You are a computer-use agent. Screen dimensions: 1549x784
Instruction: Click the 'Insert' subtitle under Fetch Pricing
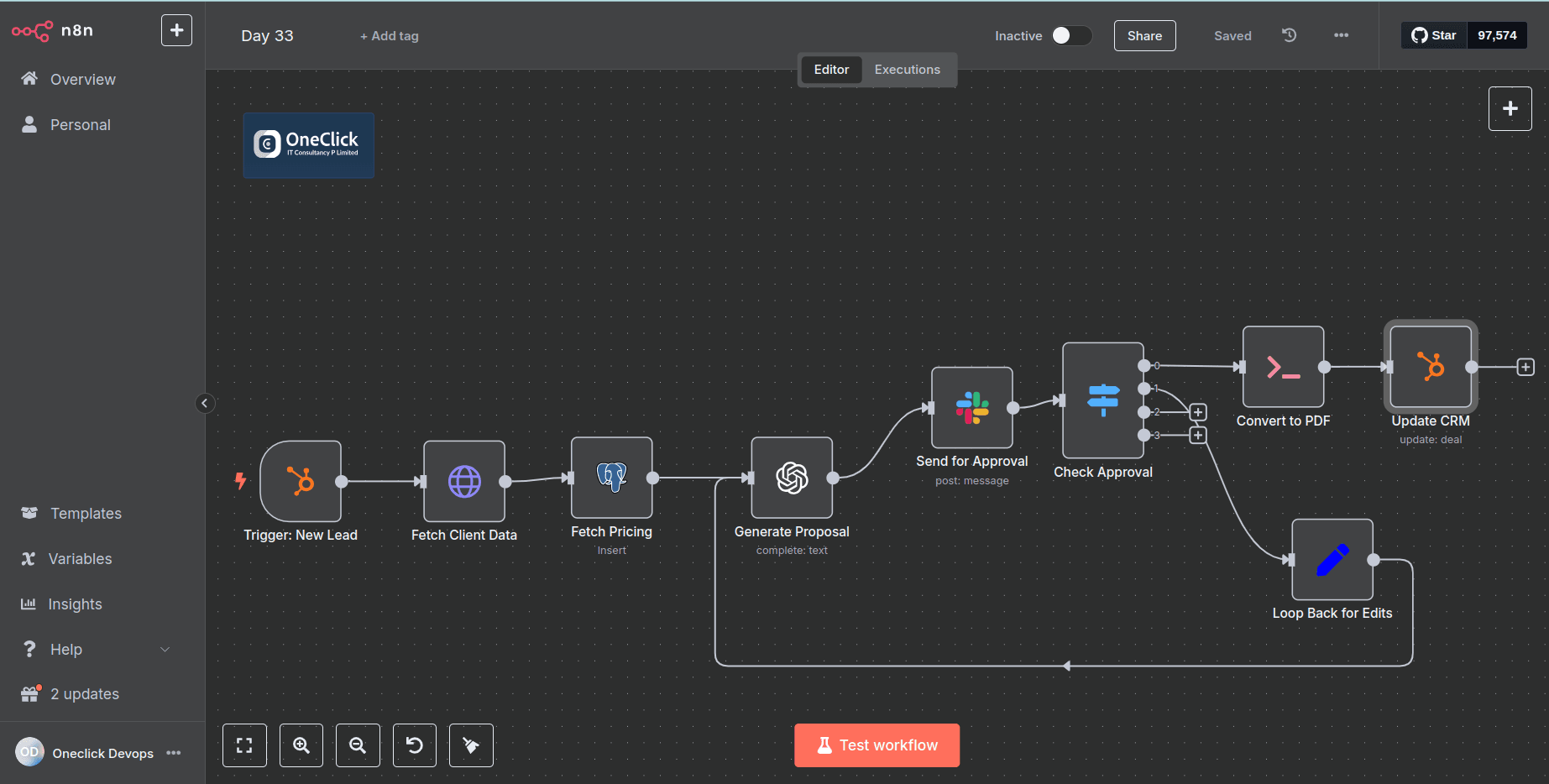coord(611,551)
